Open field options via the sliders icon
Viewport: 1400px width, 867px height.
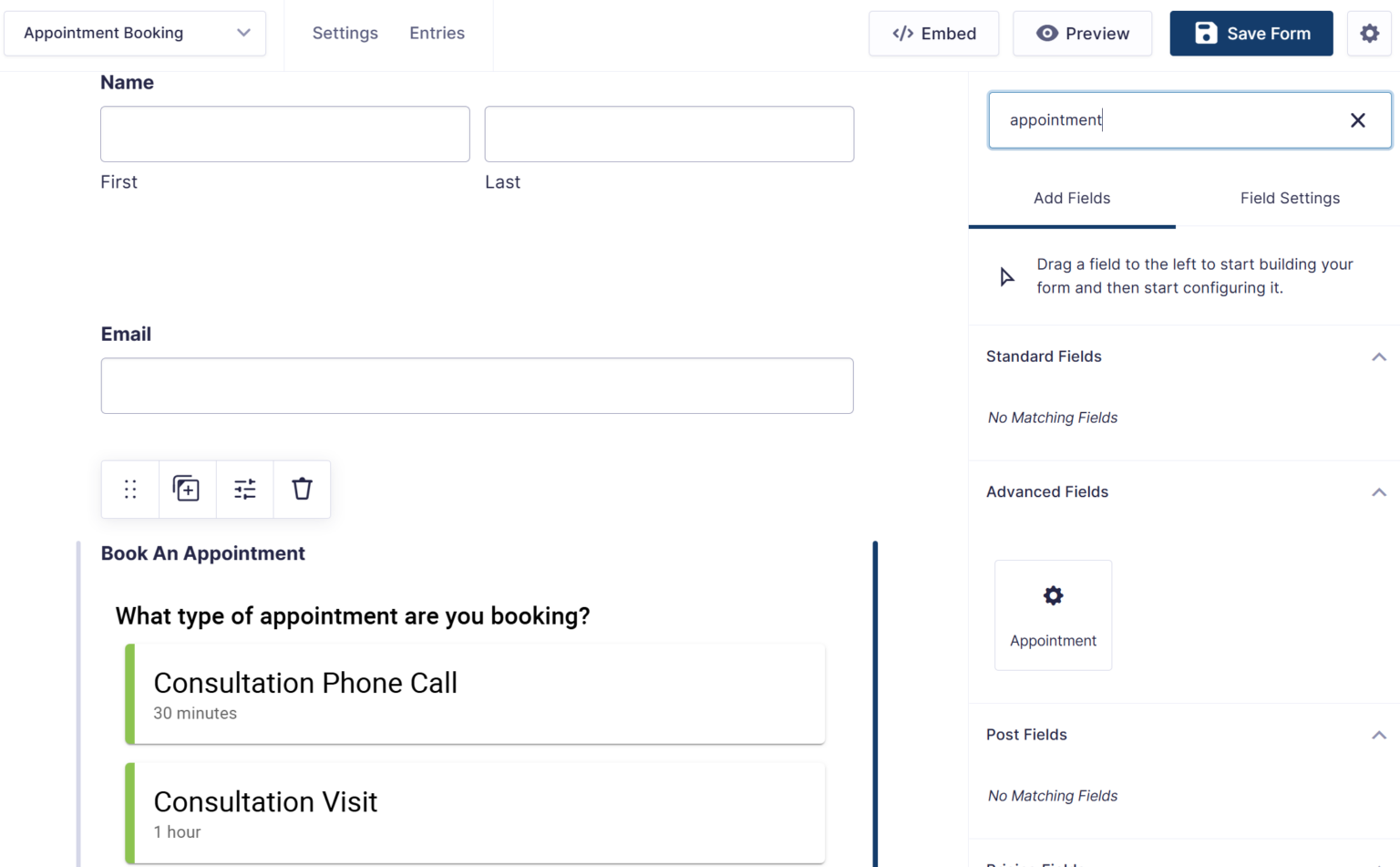244,489
